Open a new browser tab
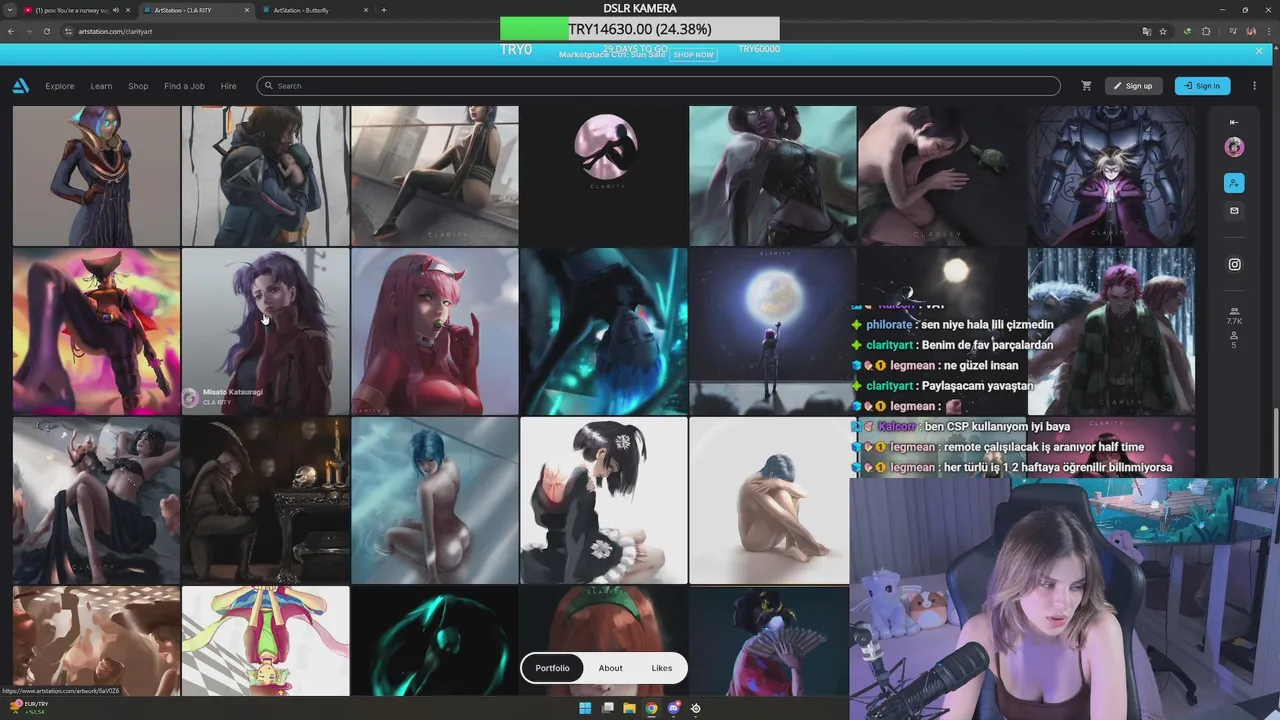1280x720 pixels. tap(384, 10)
